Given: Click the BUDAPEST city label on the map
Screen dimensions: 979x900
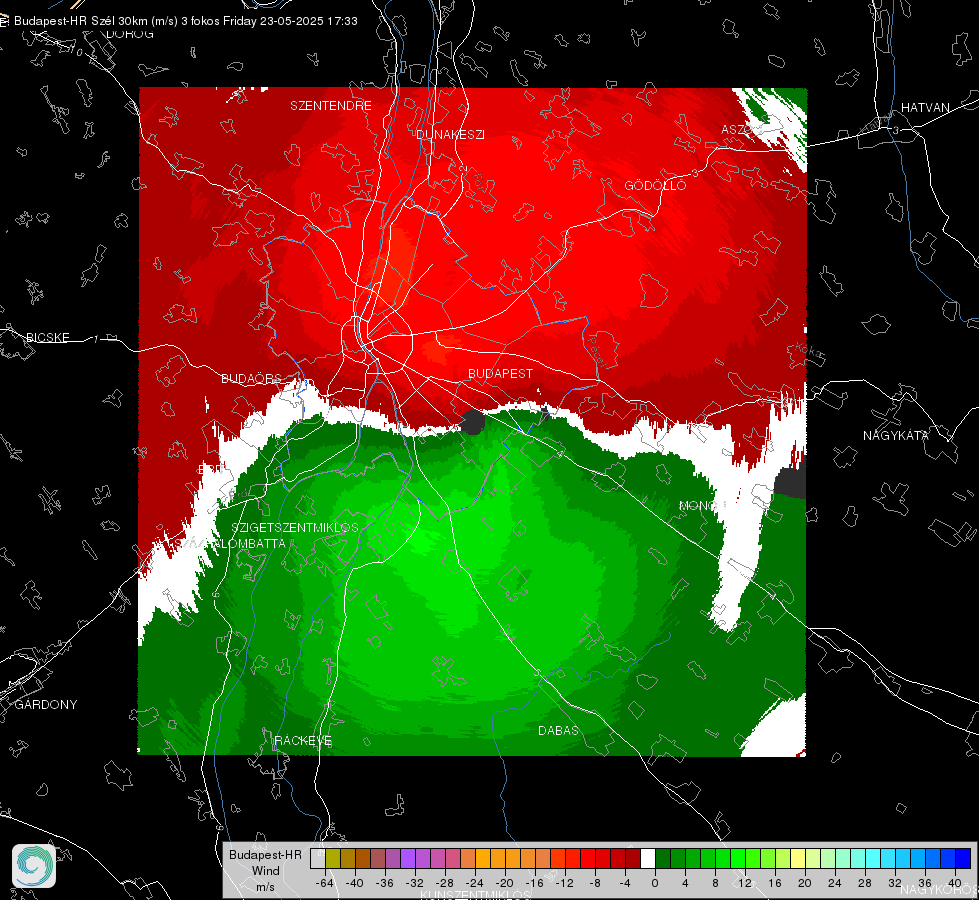Looking at the screenshot, I should click(500, 373).
